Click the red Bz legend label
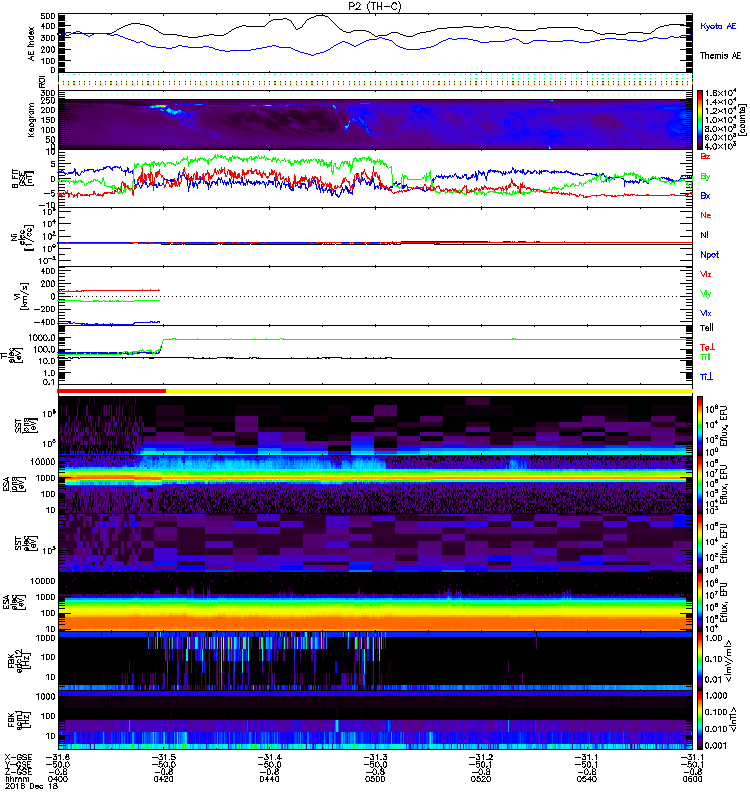This screenshot has height=800, width=750. tap(705, 156)
